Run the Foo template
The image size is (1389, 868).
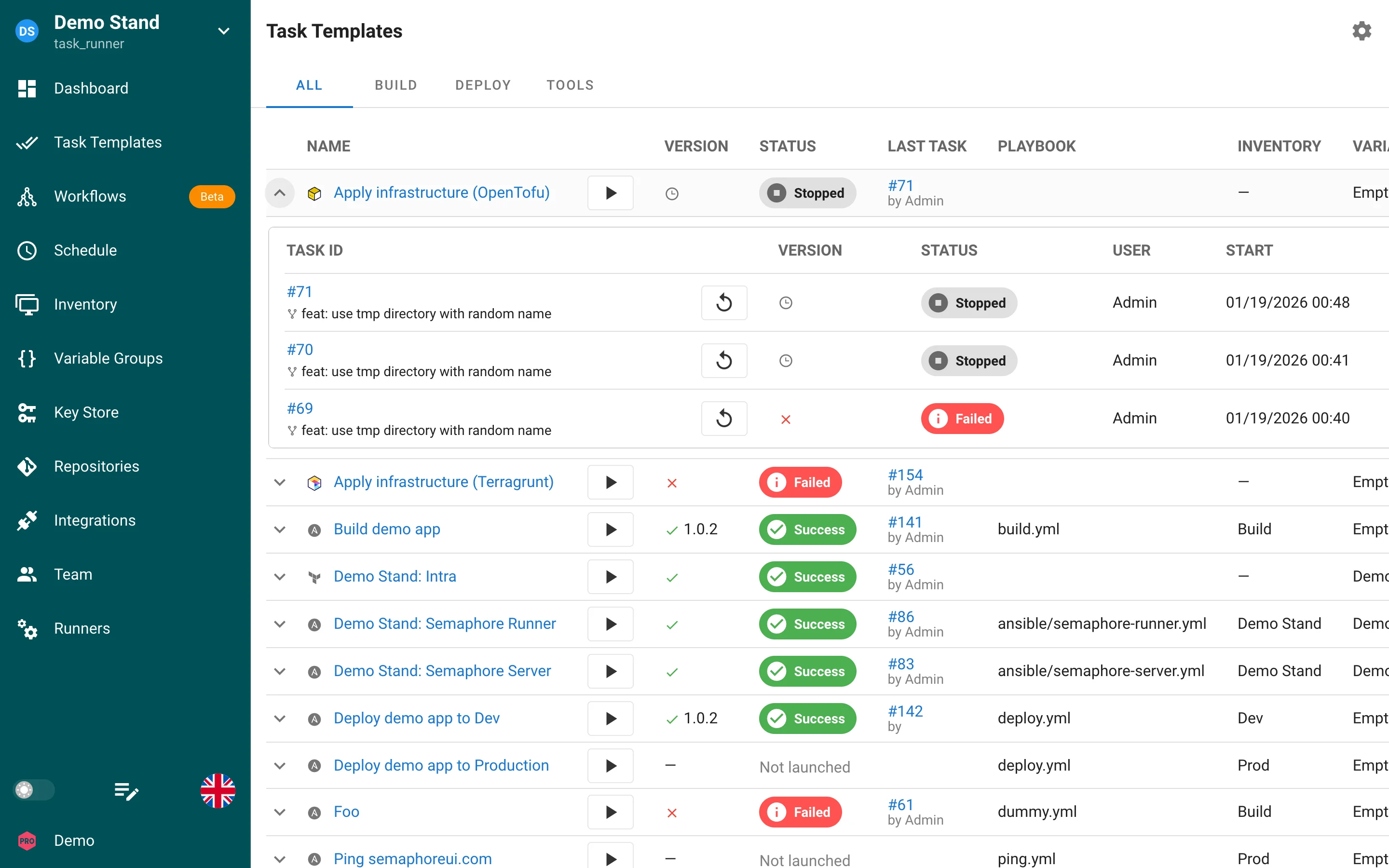(610, 812)
